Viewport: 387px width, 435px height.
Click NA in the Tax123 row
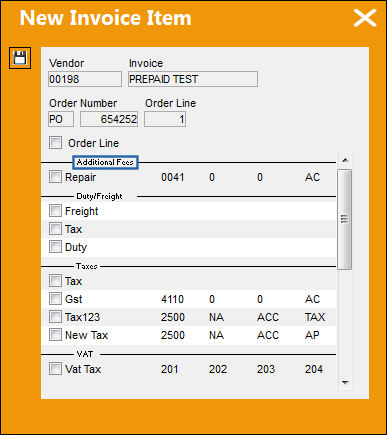(216, 317)
